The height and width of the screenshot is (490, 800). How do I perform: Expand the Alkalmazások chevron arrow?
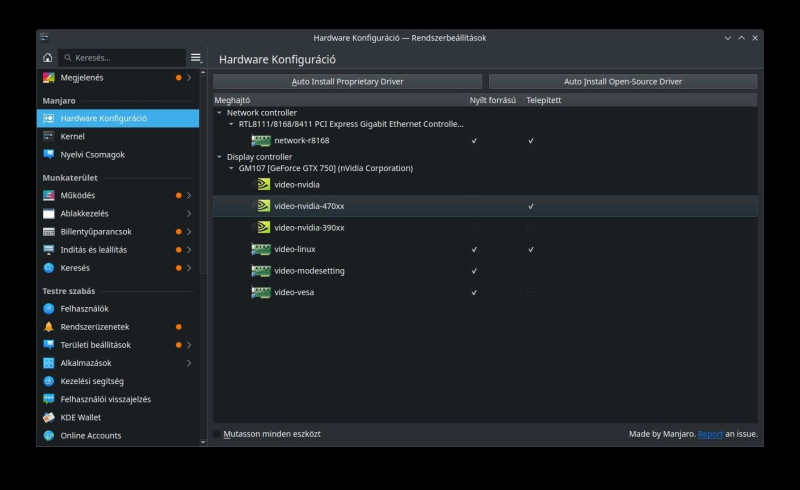[x=189, y=363]
